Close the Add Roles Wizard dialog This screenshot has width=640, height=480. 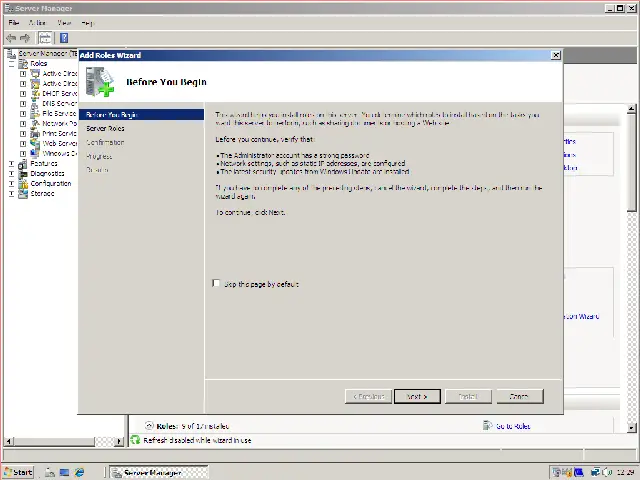pyautogui.click(x=556, y=55)
